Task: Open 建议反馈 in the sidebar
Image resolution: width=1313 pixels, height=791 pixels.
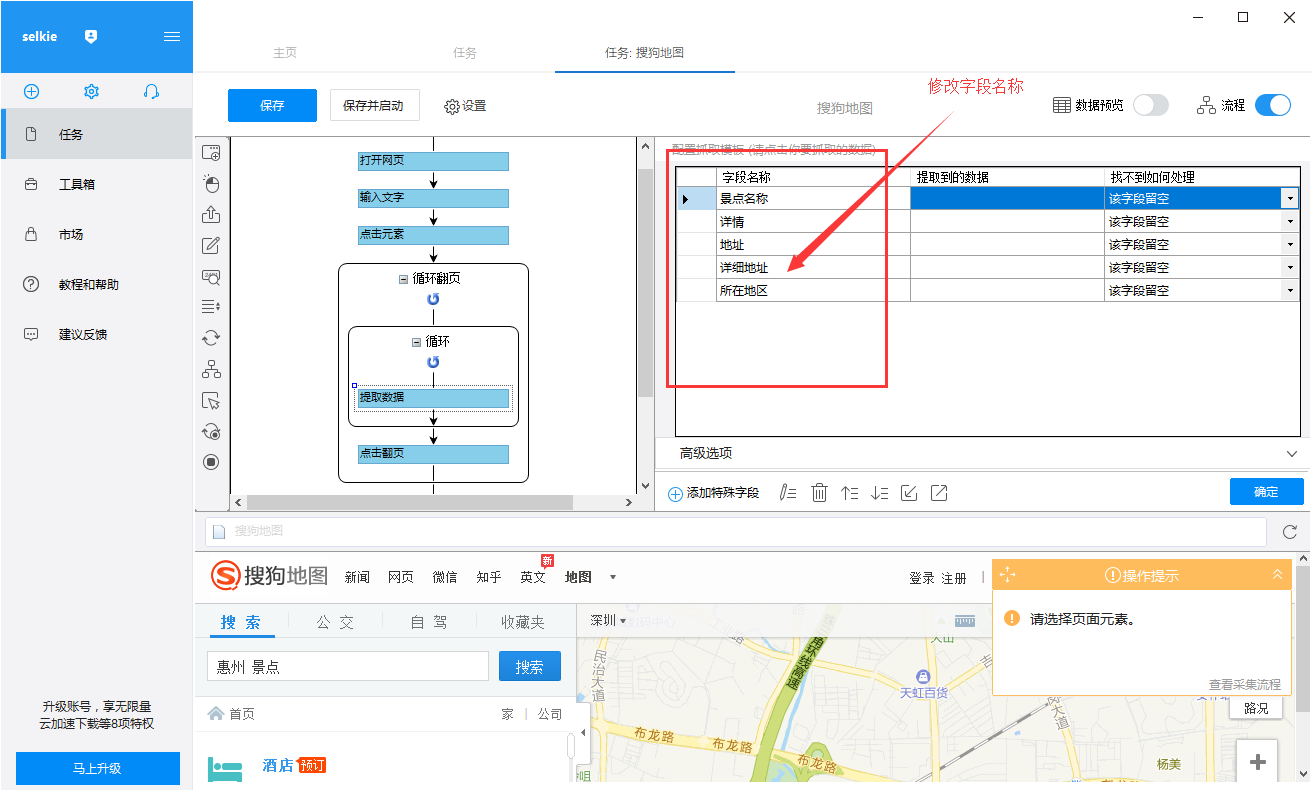Action: (x=96, y=334)
